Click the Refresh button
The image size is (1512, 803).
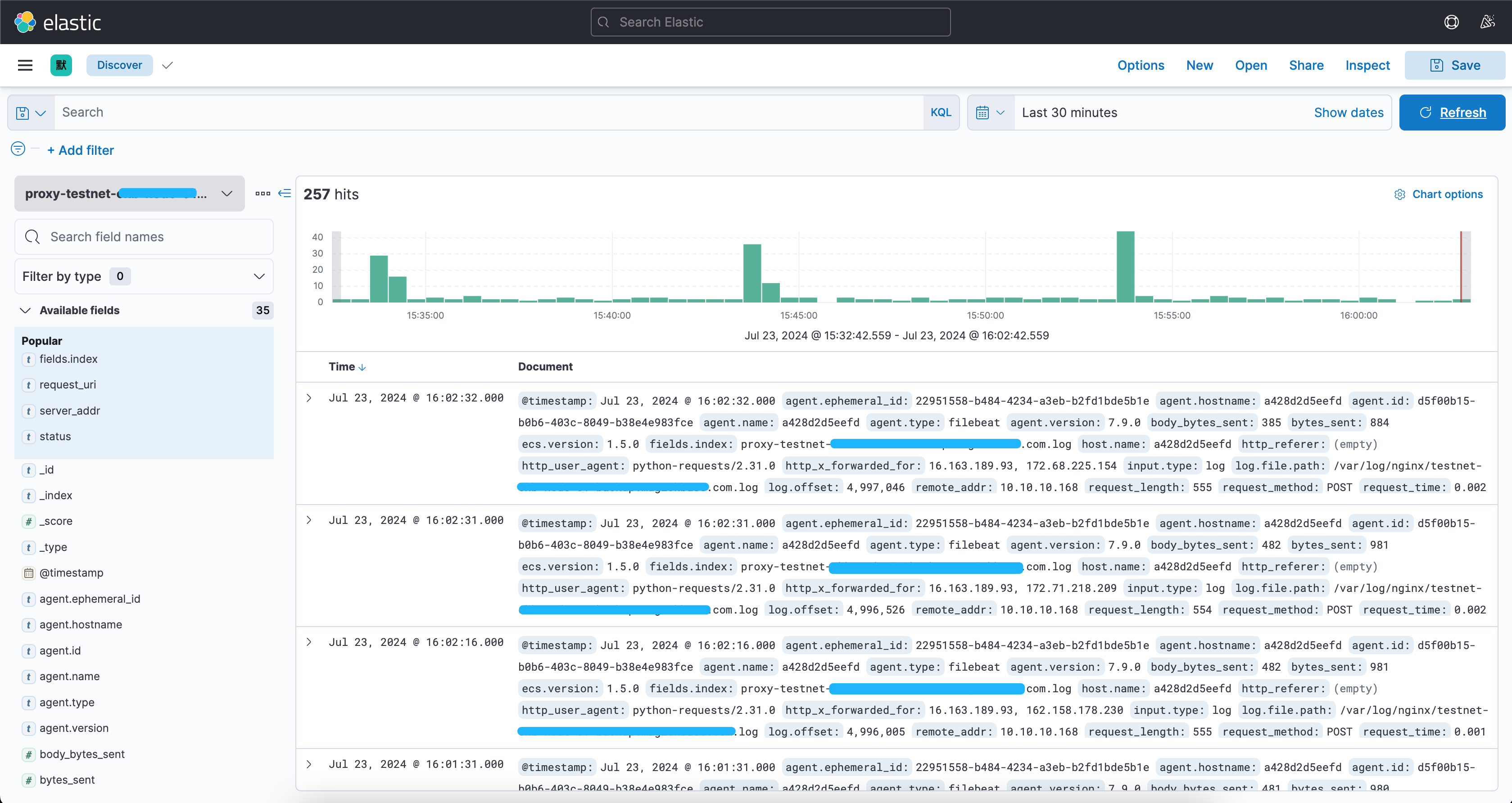click(1452, 113)
